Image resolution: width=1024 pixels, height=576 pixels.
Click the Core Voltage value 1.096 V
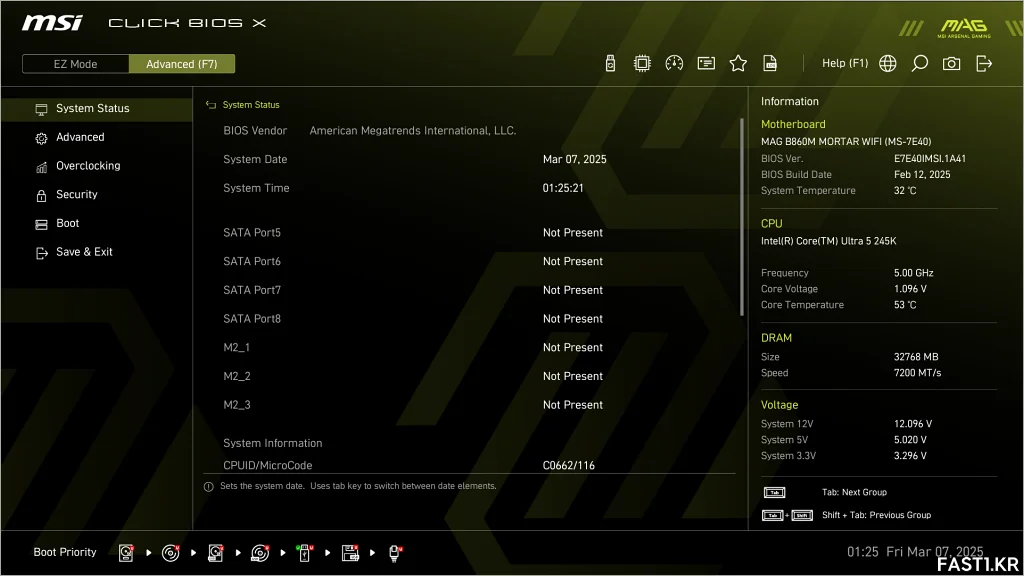point(910,289)
